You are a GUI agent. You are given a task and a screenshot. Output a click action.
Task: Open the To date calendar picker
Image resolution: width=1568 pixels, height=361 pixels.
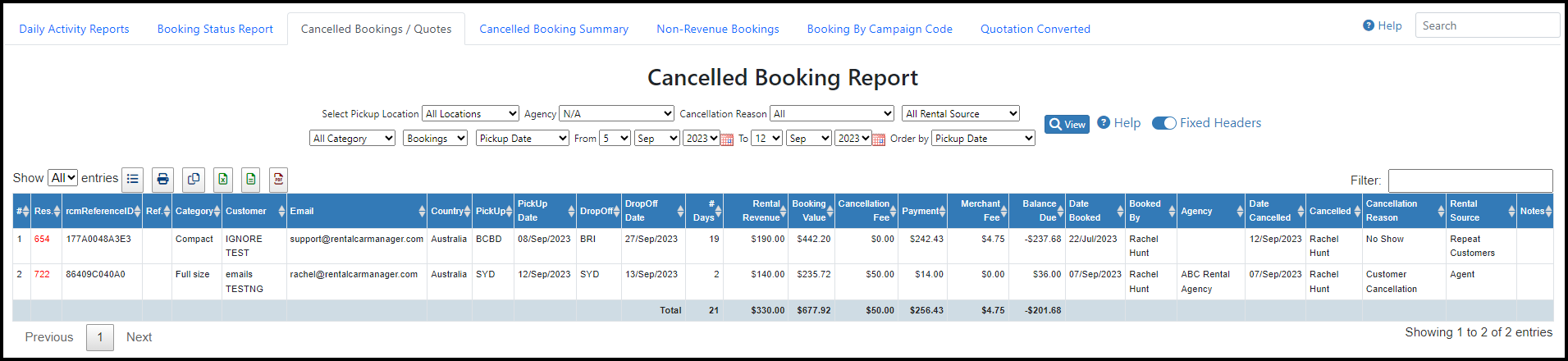point(879,139)
